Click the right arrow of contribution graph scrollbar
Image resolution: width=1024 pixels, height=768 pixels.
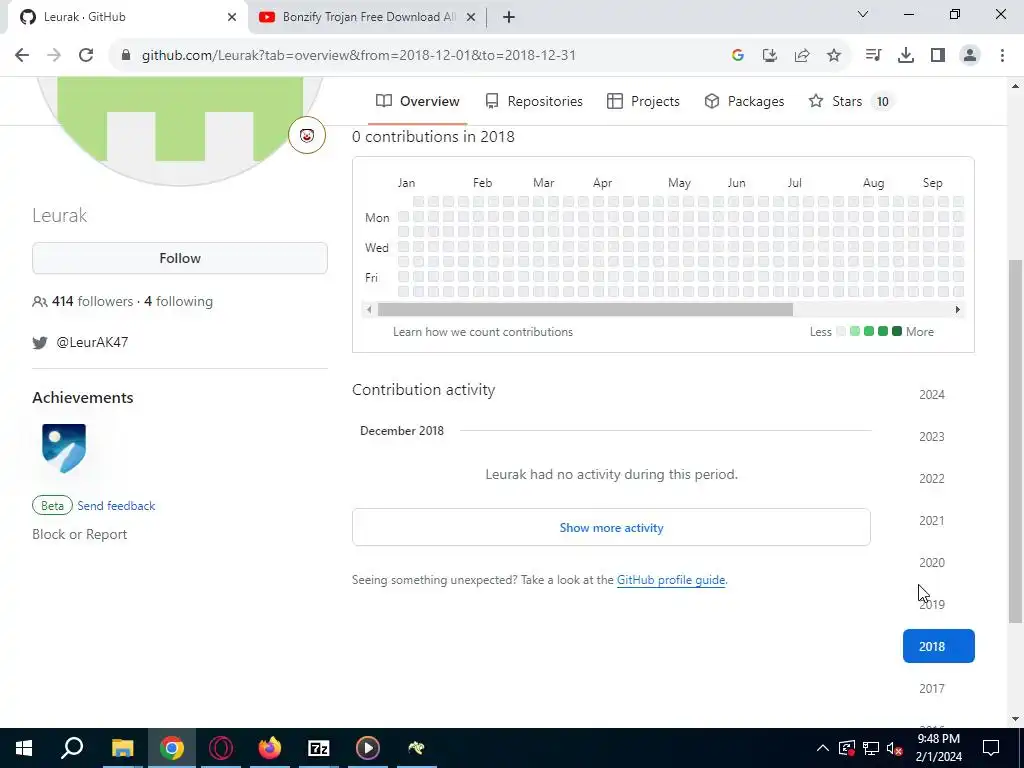point(957,310)
